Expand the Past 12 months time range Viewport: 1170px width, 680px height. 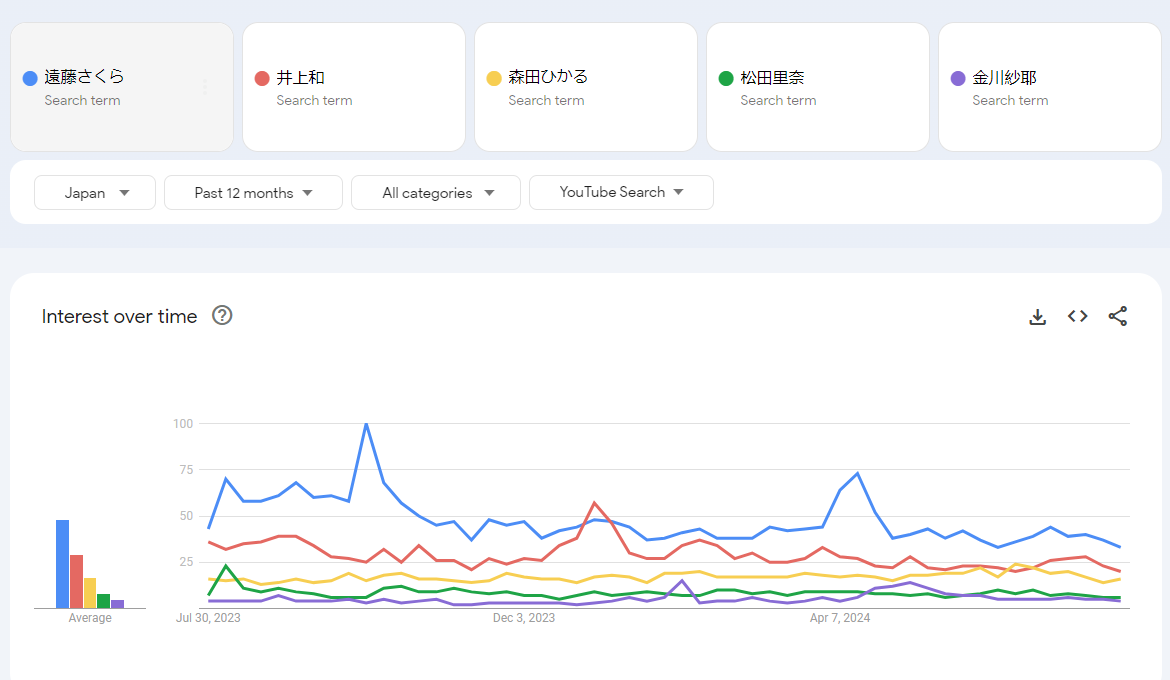click(x=253, y=193)
